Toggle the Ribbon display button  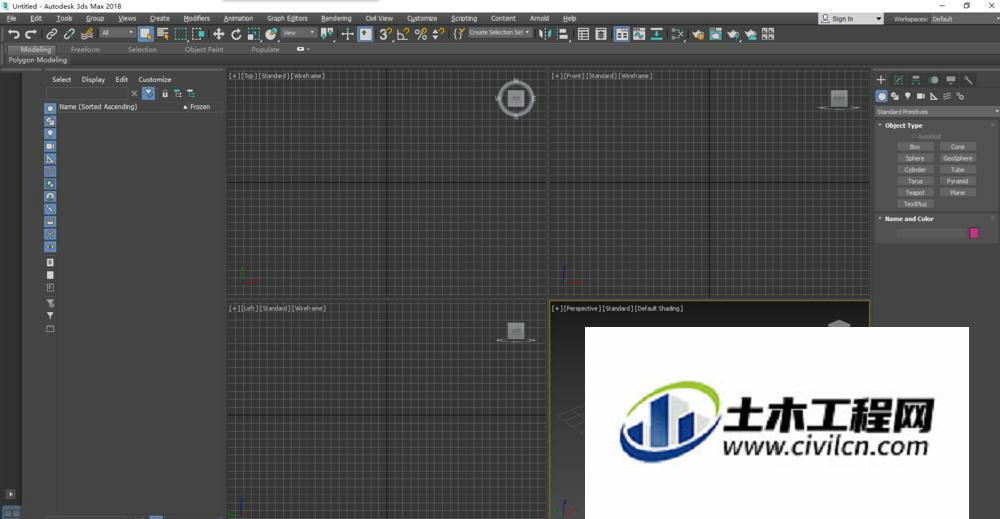[621, 34]
